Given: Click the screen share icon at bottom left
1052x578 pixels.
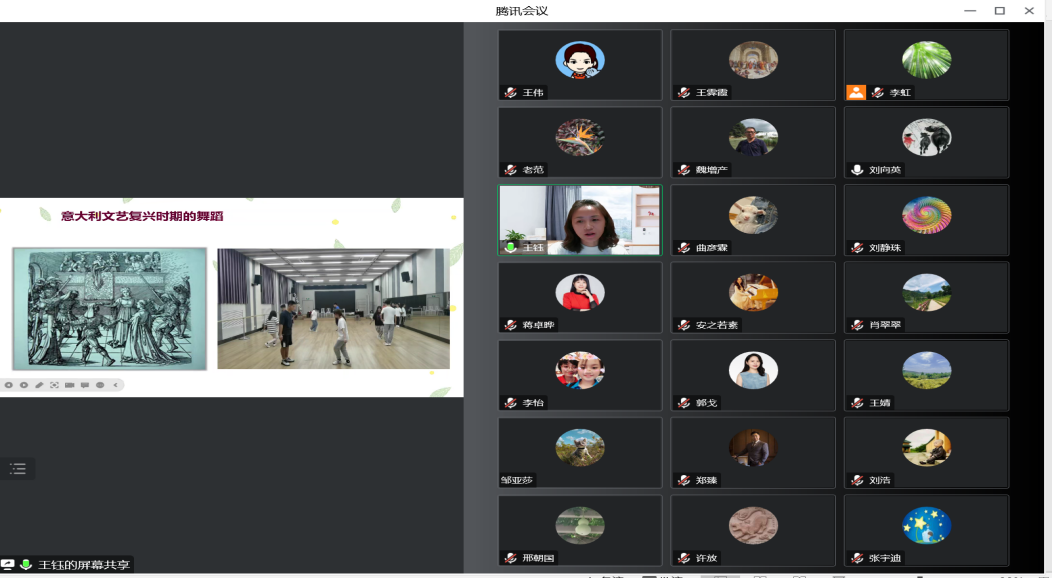Looking at the screenshot, I should [8, 565].
